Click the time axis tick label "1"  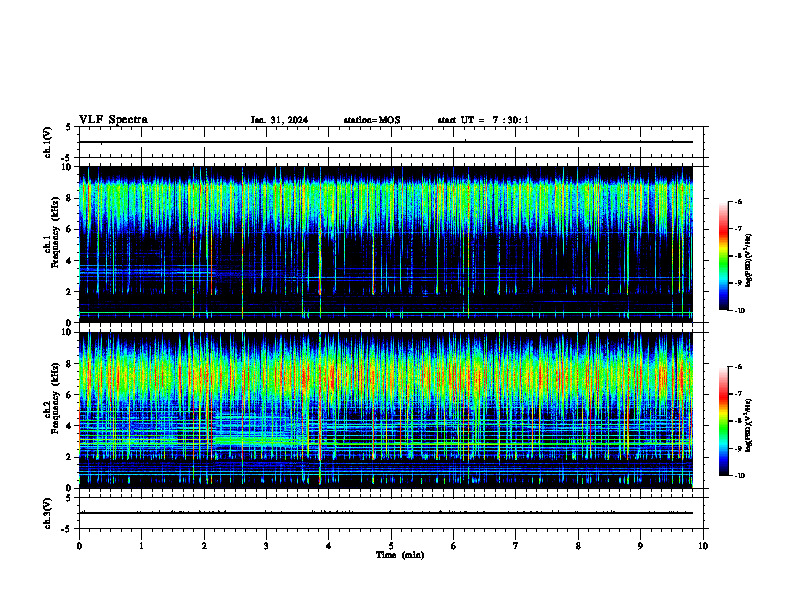[141, 546]
